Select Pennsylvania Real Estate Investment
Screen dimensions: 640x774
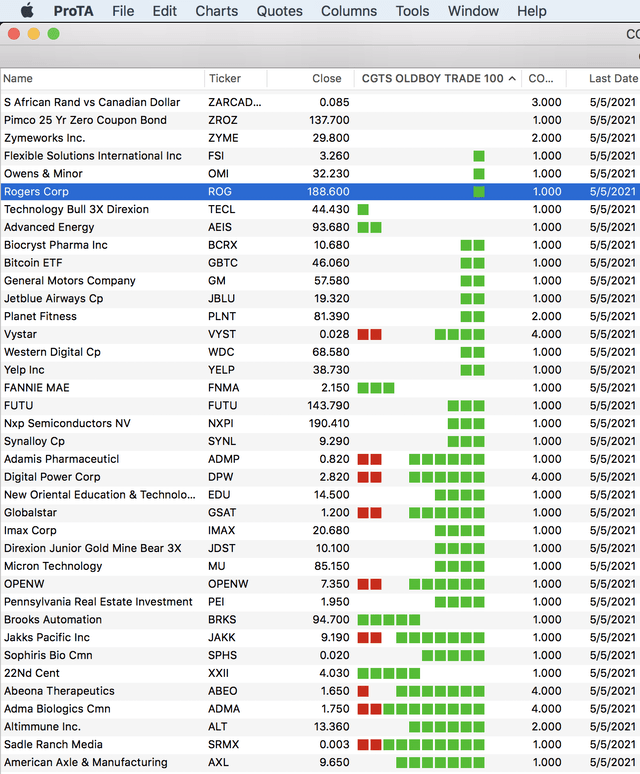point(320,602)
